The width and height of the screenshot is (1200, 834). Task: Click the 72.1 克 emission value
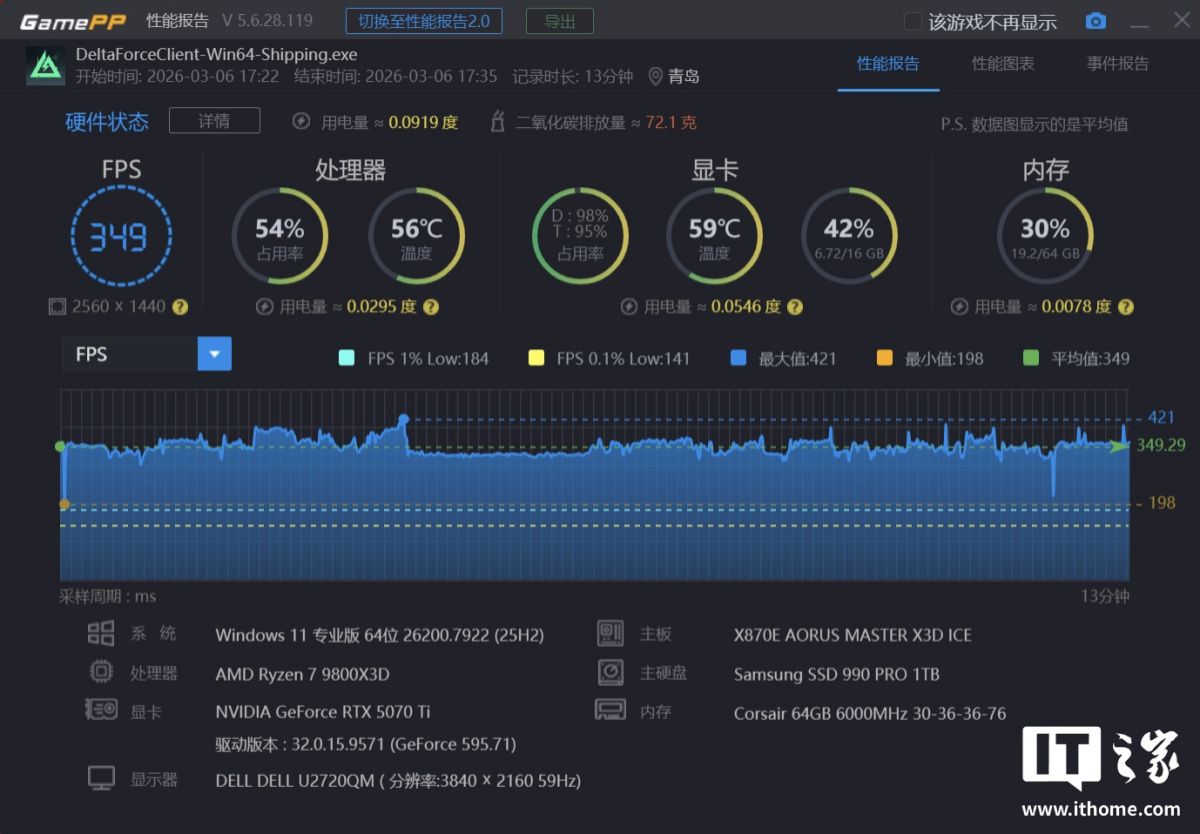671,122
